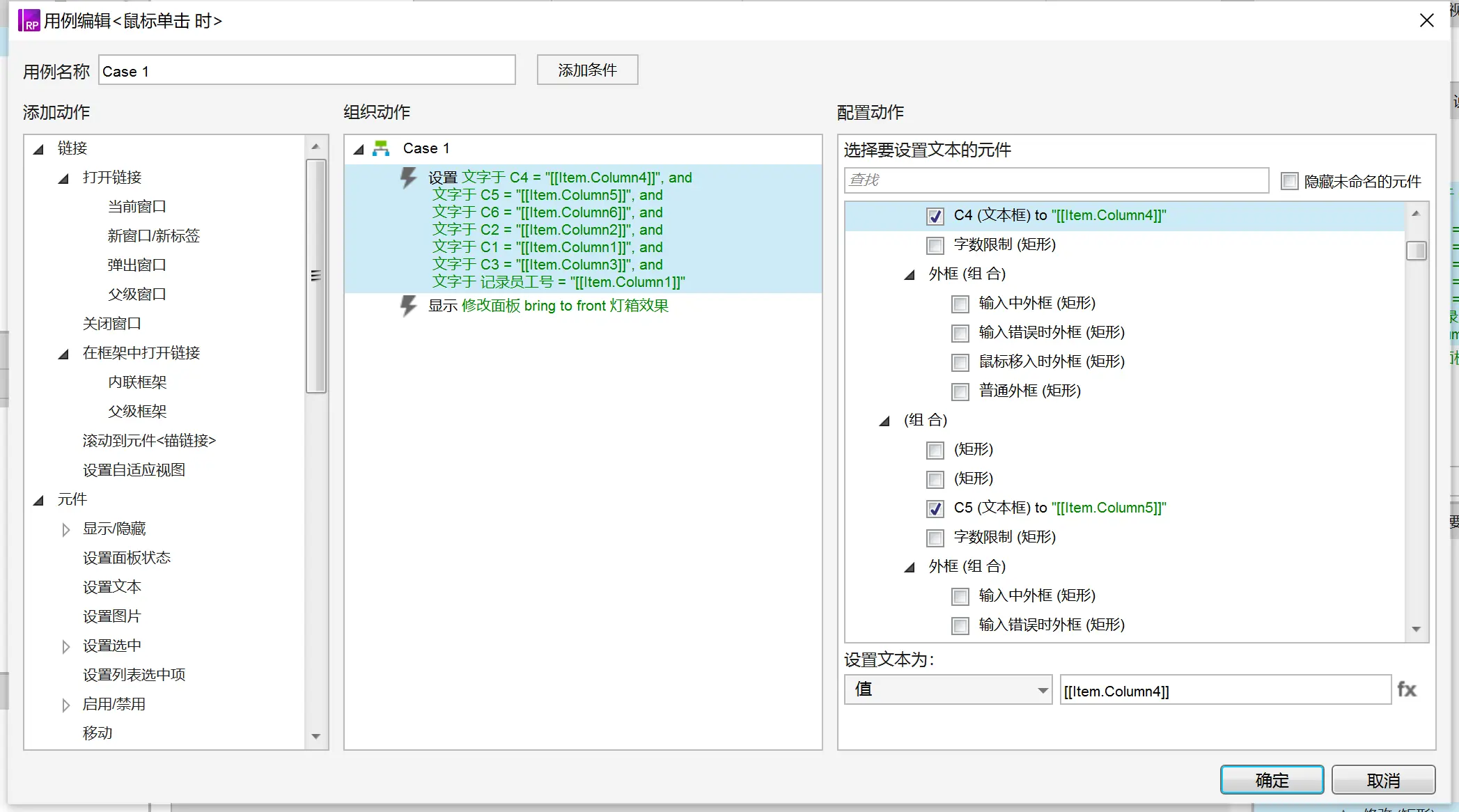This screenshot has height=812, width=1459.
Task: Click the Case 1 group icon in organizer
Action: click(x=382, y=148)
